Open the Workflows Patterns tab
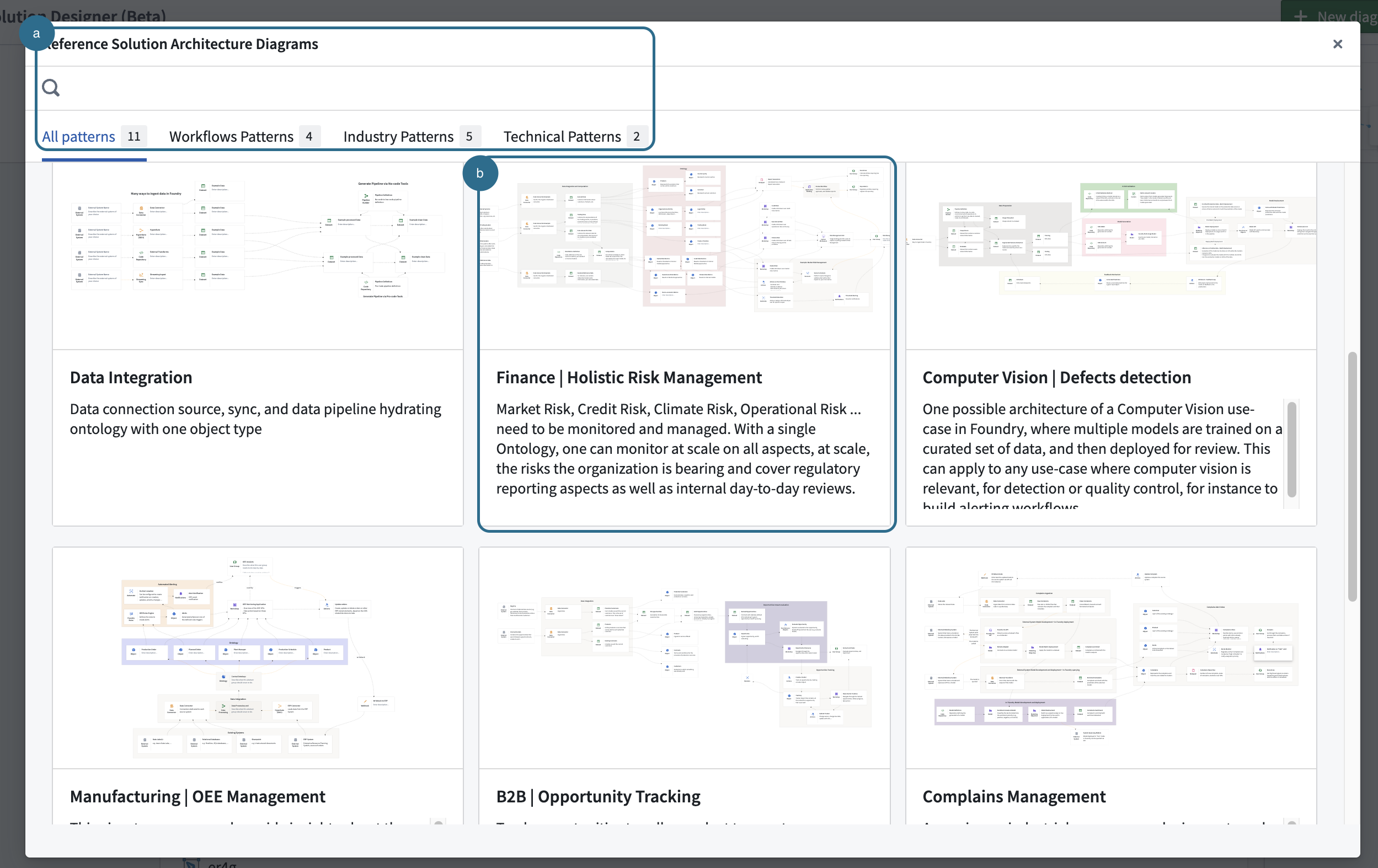 pos(244,137)
